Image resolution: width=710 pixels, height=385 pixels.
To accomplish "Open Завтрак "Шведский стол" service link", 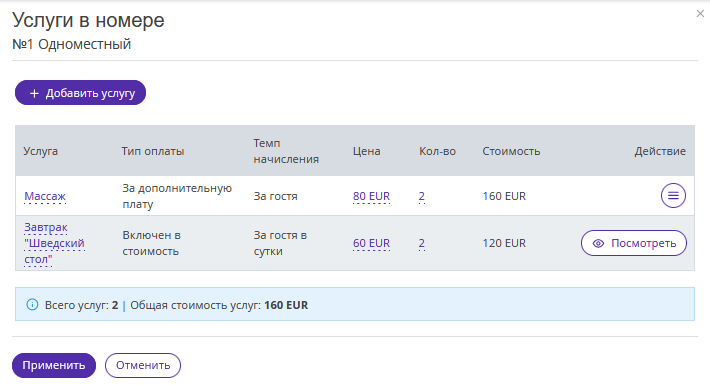I will 54,243.
